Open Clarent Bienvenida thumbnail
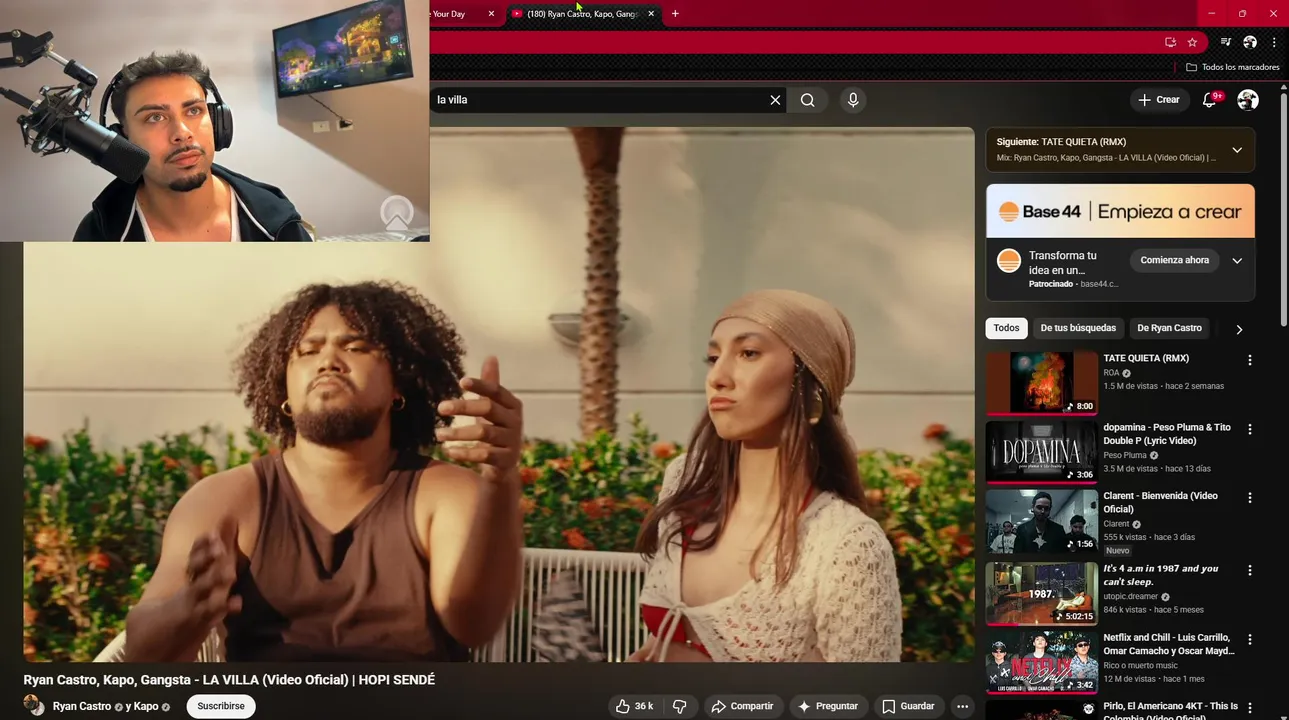1289x720 pixels. pos(1041,520)
